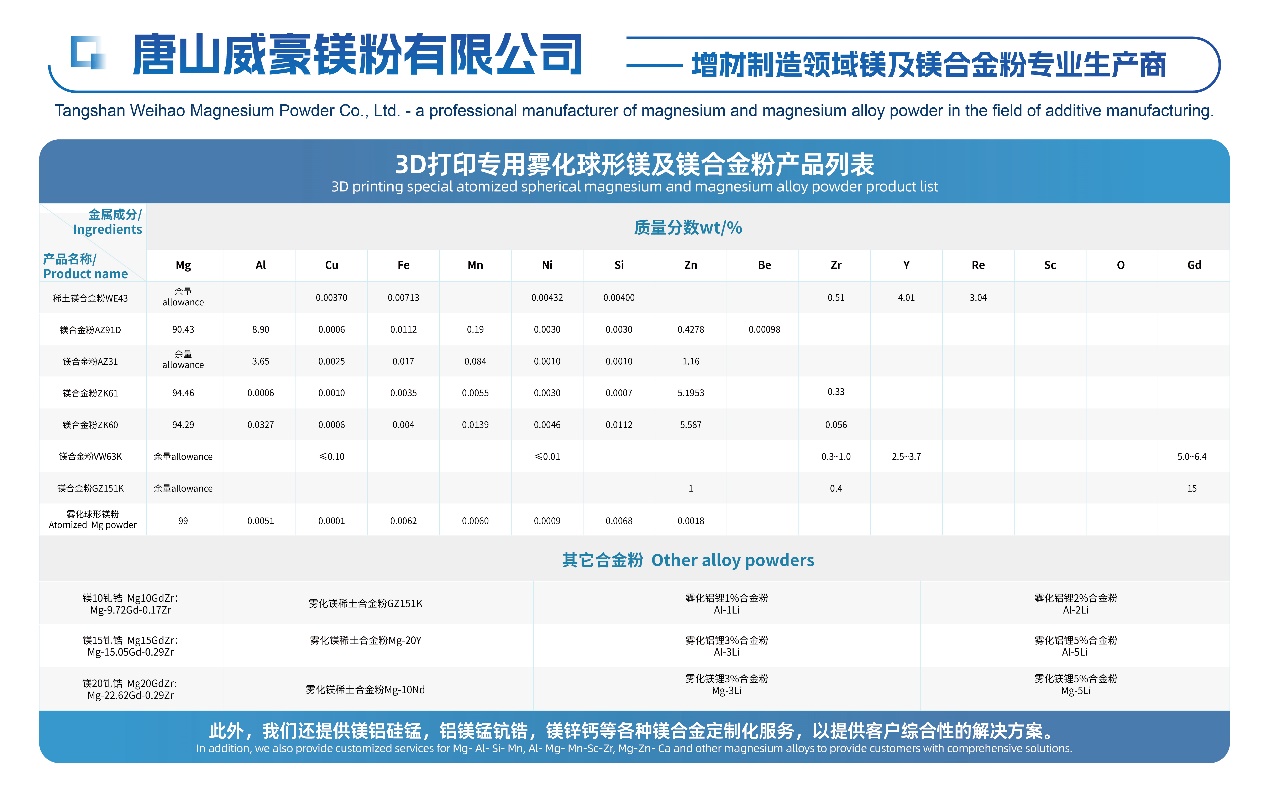Image resolution: width=1269 pixels, height=795 pixels.
Task: Click the Mg10GdZr alloy entry
Action: (x=130, y=603)
